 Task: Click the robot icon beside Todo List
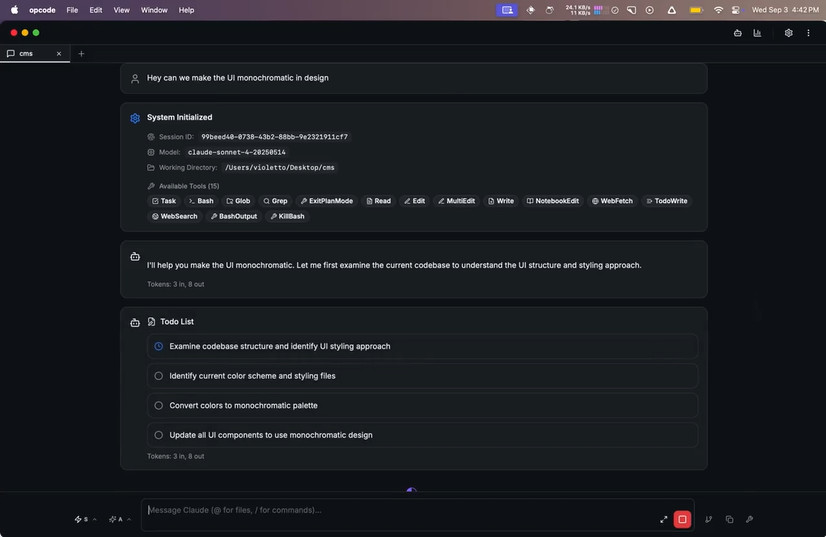click(x=135, y=323)
